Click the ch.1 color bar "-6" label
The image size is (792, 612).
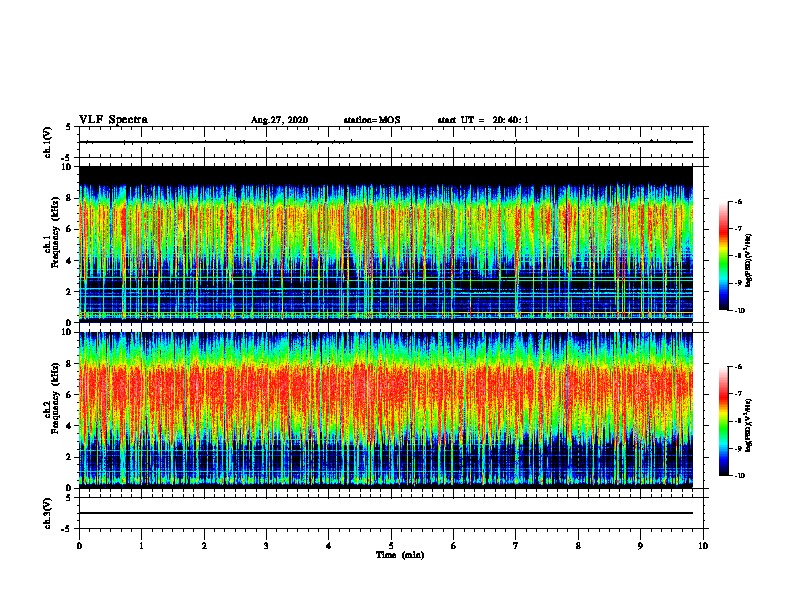coord(738,201)
